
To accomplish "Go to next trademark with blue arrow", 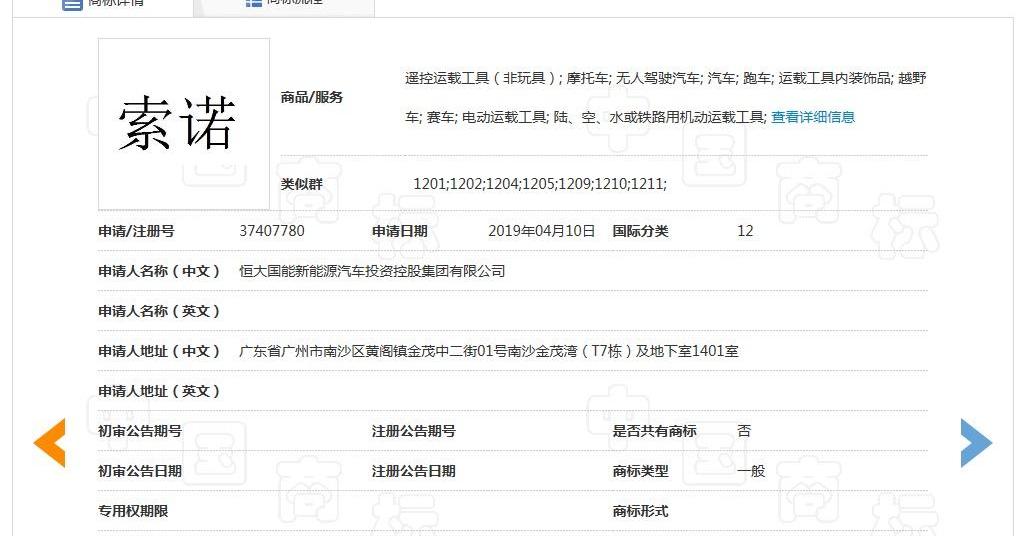I will (x=976, y=443).
